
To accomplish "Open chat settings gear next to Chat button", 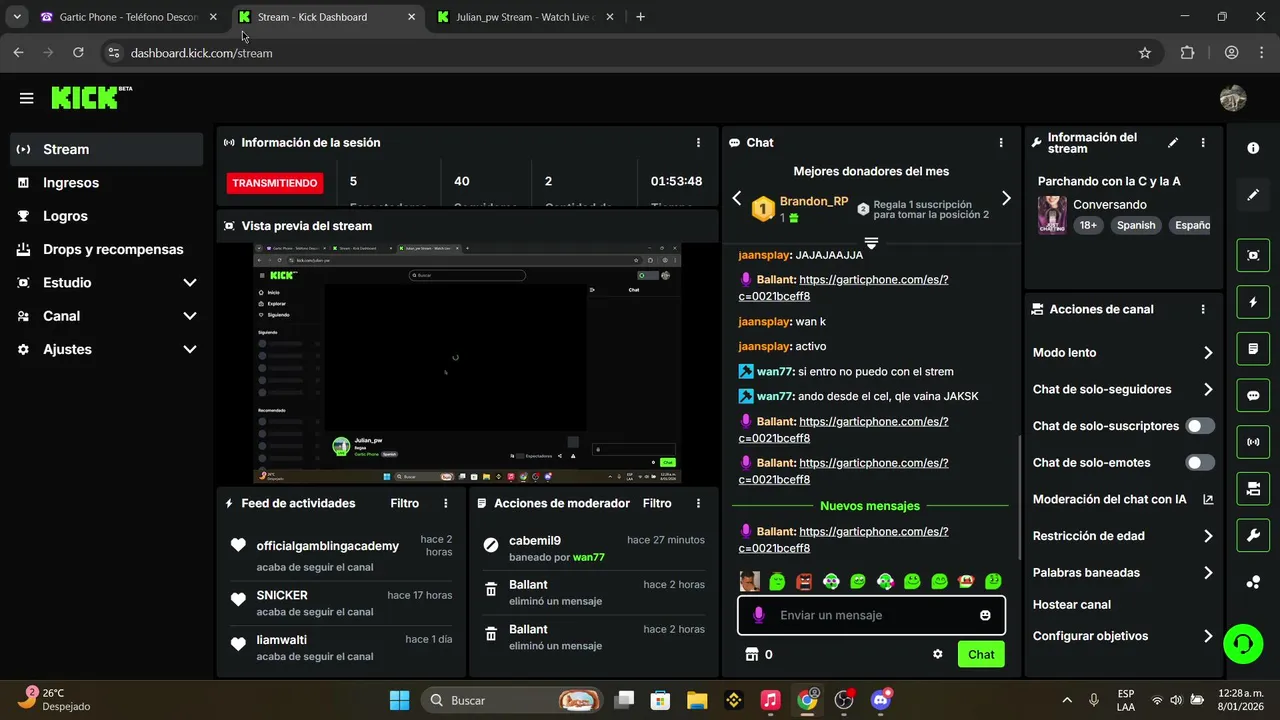I will click(x=937, y=654).
